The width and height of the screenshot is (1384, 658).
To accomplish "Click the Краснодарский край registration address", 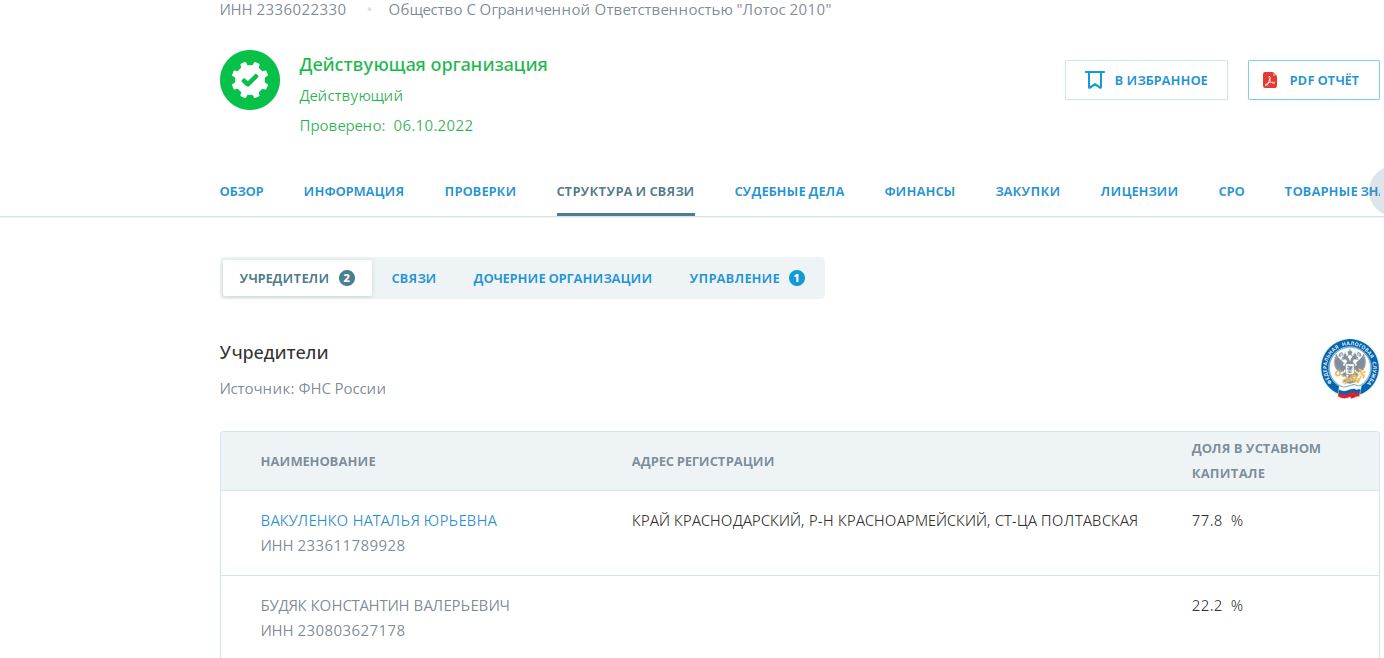I will click(x=885, y=520).
